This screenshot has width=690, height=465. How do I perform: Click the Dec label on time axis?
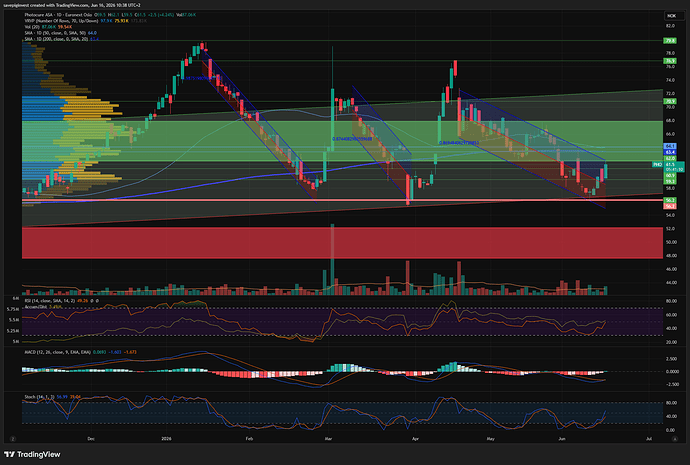click(x=91, y=439)
